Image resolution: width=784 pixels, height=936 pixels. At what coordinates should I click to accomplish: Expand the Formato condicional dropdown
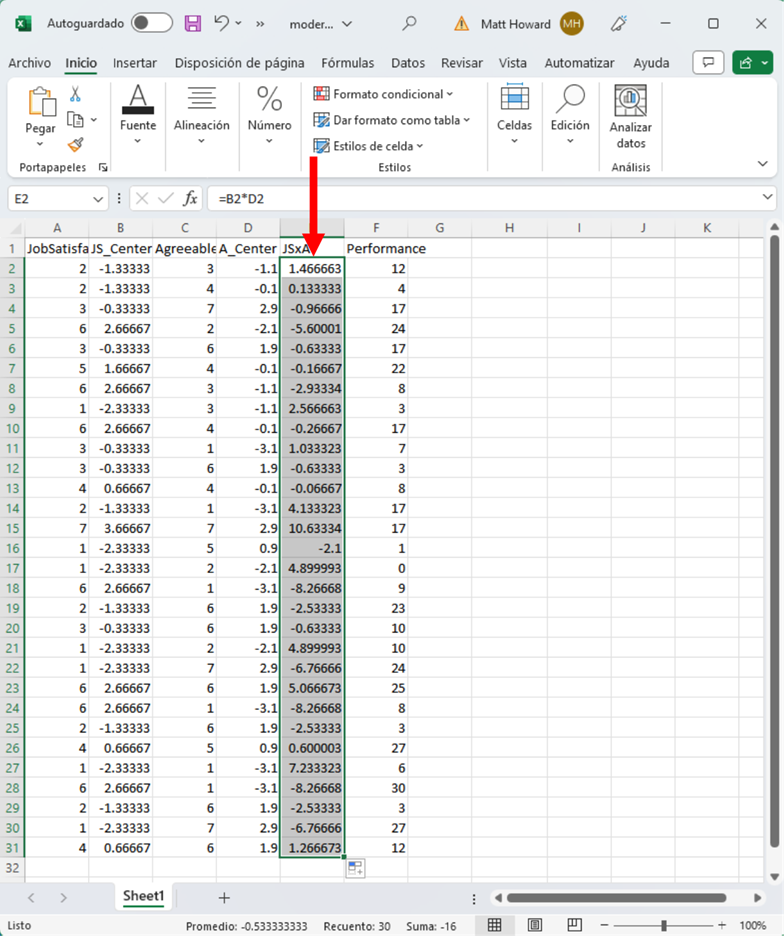click(383, 94)
